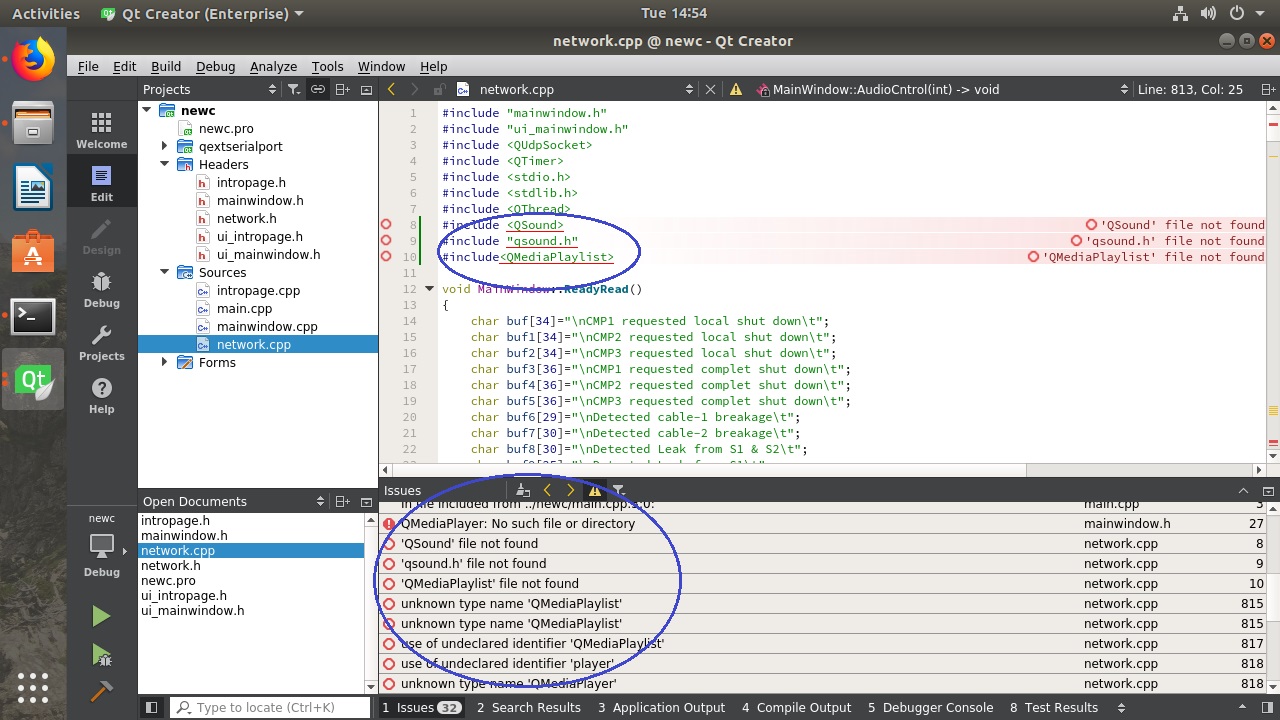The image size is (1280, 720).
Task: Open the Build menu
Action: (166, 66)
